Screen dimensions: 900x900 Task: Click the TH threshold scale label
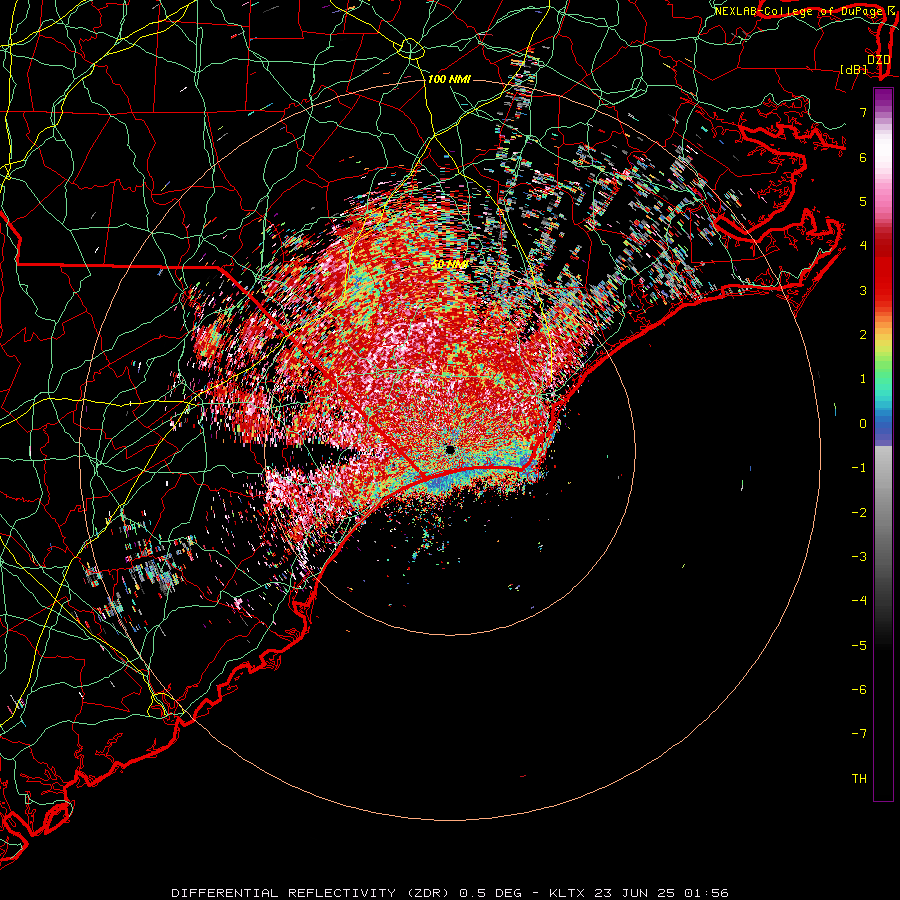click(x=859, y=778)
